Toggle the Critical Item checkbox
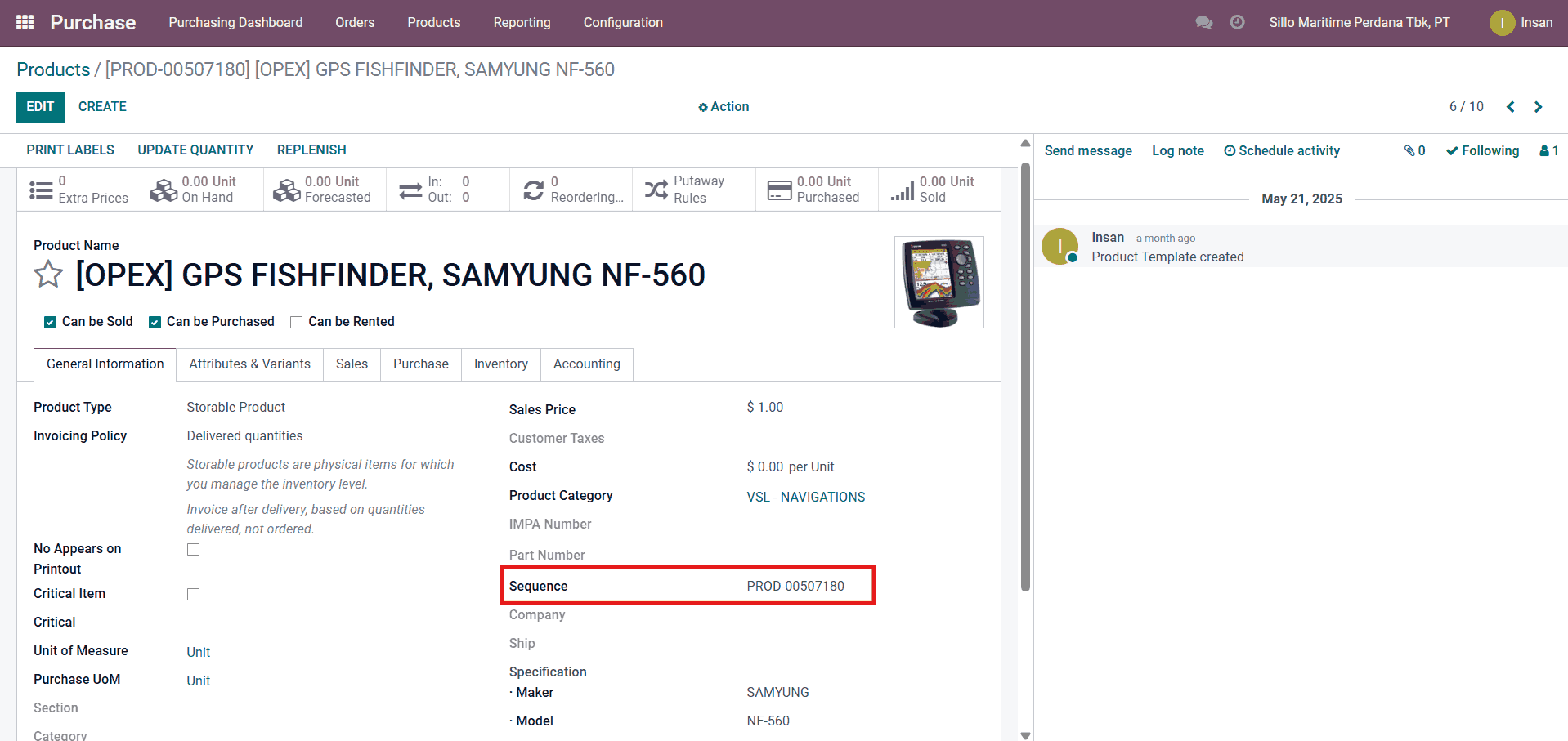1568x741 pixels. pyautogui.click(x=193, y=594)
